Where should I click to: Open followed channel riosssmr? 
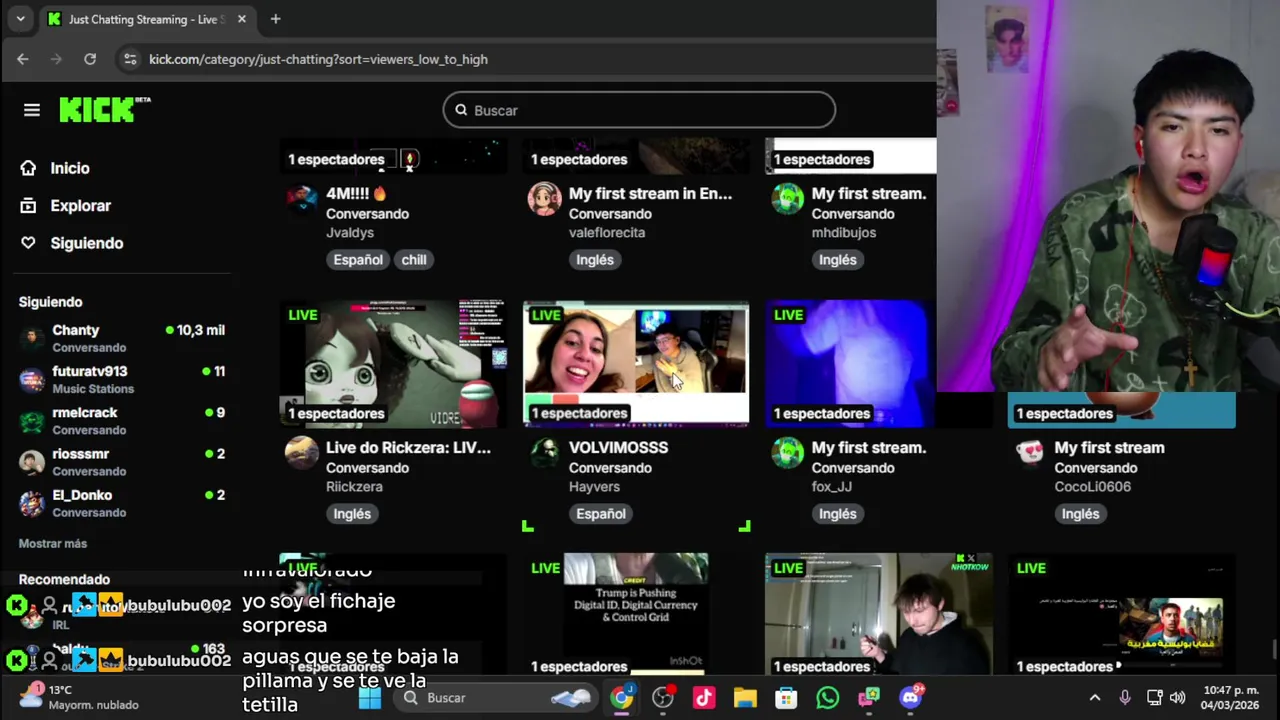pos(122,461)
